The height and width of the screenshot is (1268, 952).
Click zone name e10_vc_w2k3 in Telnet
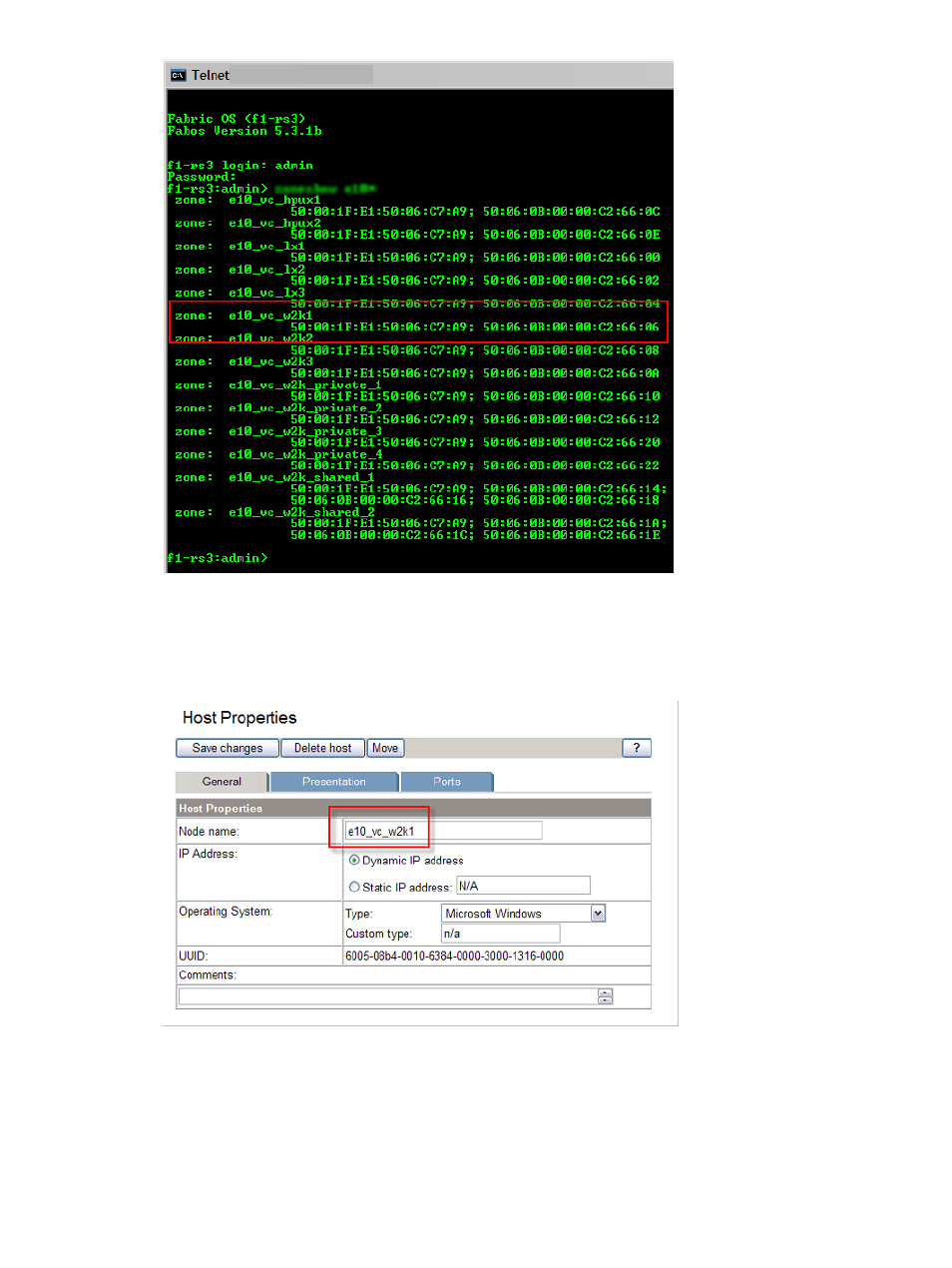[270, 361]
